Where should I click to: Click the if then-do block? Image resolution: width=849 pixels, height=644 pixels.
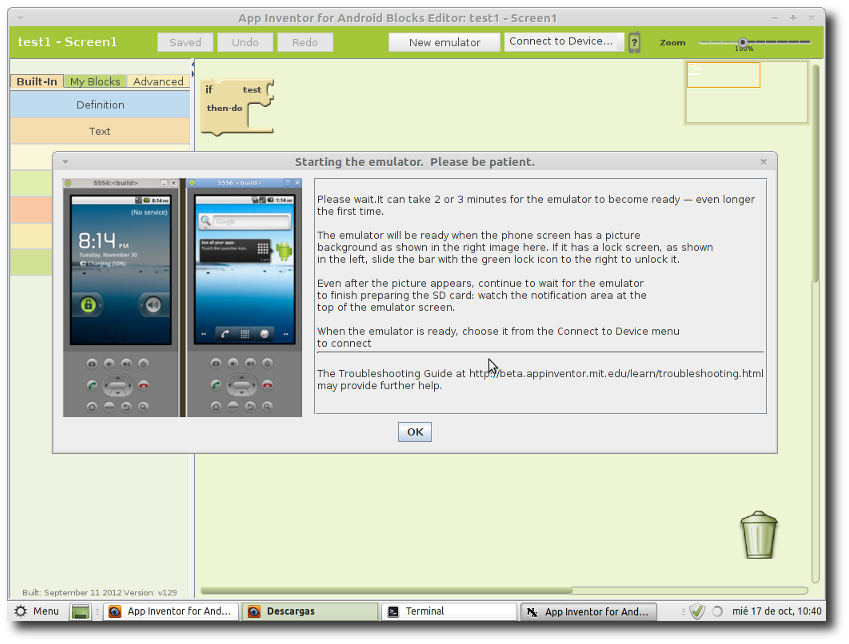click(237, 107)
